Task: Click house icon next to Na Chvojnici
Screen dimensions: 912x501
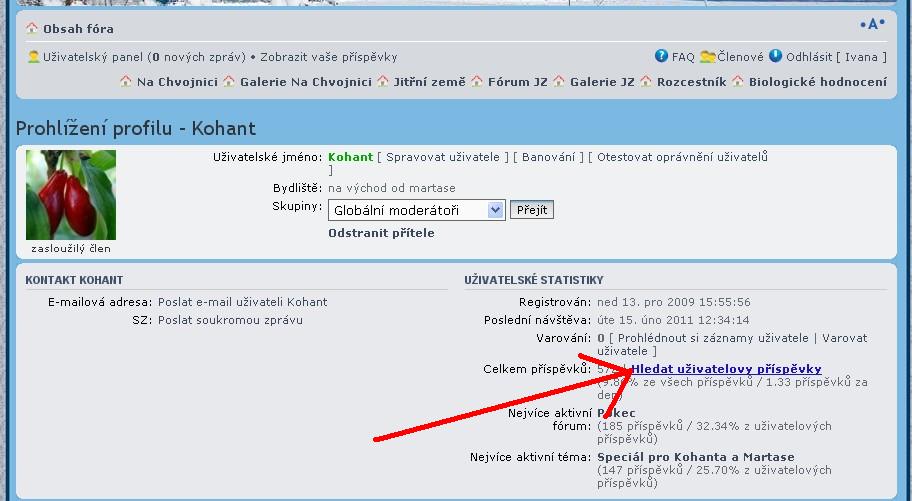Action: pos(126,82)
